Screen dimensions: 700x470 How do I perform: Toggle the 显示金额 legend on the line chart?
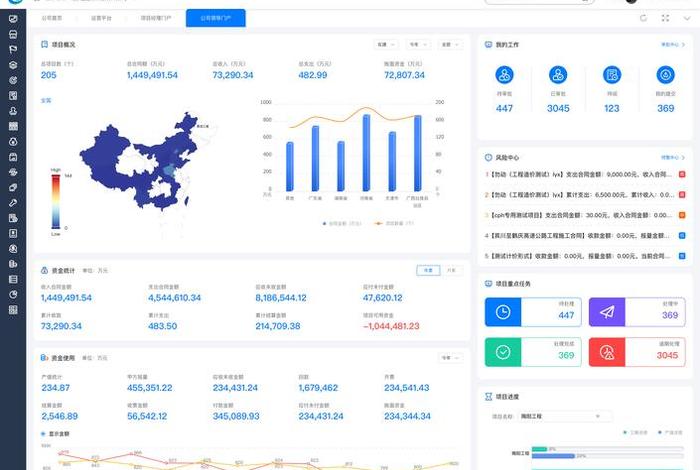click(55, 433)
